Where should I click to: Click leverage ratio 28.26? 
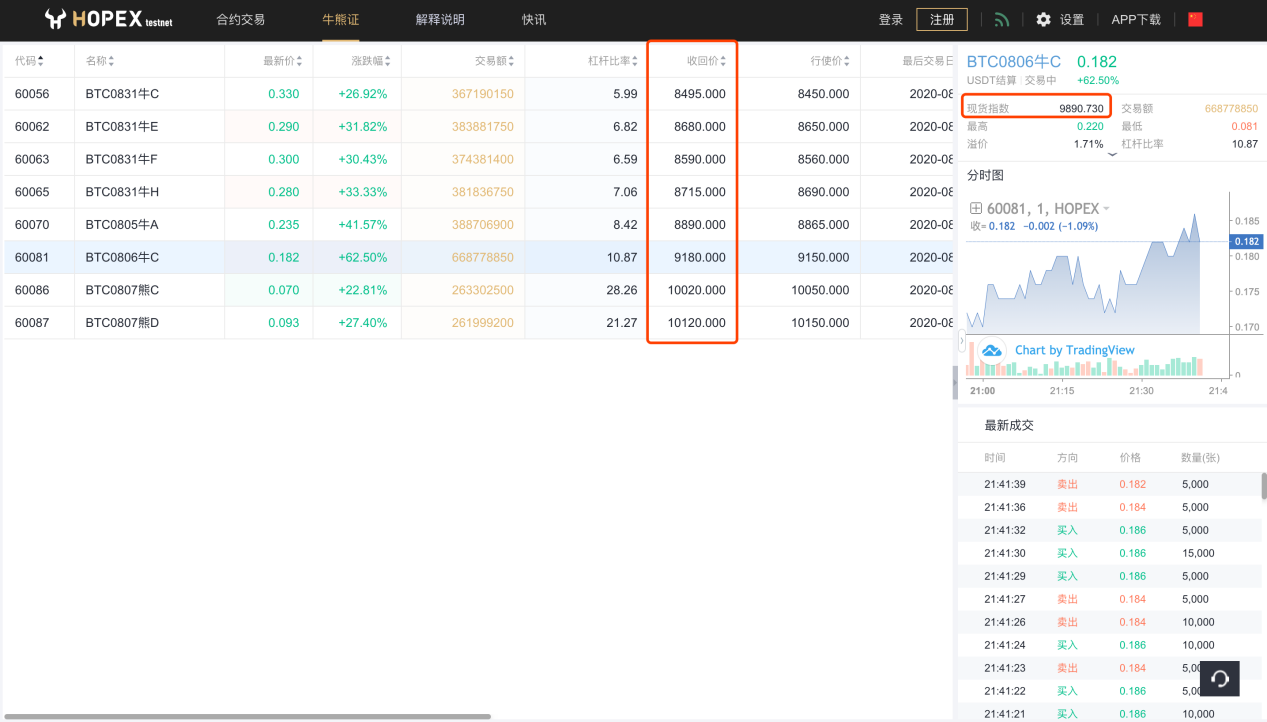point(622,290)
